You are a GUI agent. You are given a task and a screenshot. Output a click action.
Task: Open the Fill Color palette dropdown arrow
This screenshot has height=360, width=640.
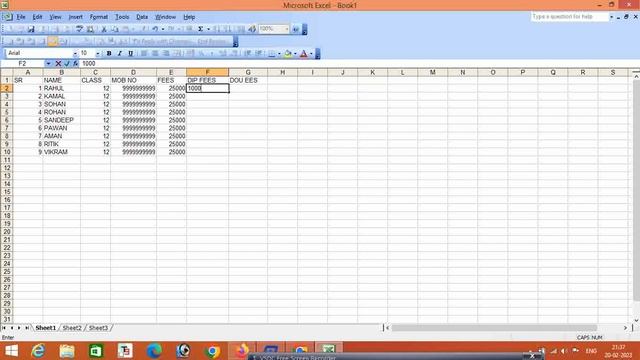[295, 53]
